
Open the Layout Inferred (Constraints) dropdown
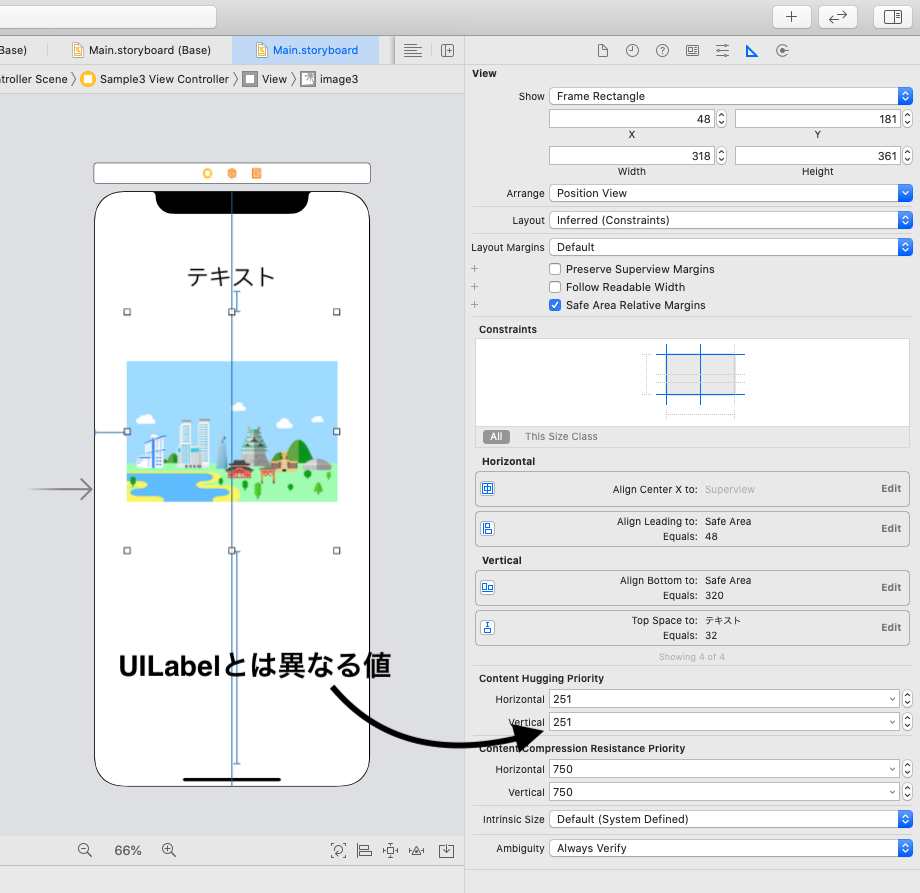coord(731,220)
